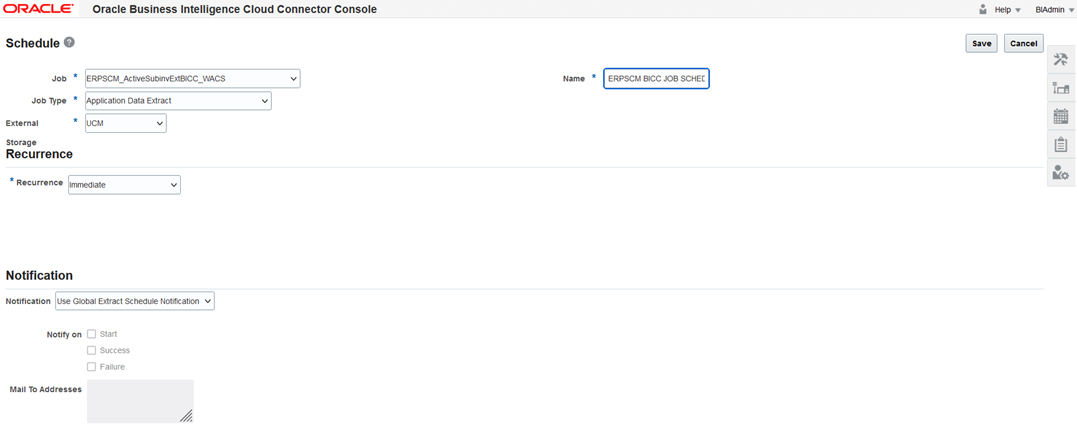Click the user person icon beside Help
Viewport: 1077px width, 430px height.
click(x=983, y=10)
